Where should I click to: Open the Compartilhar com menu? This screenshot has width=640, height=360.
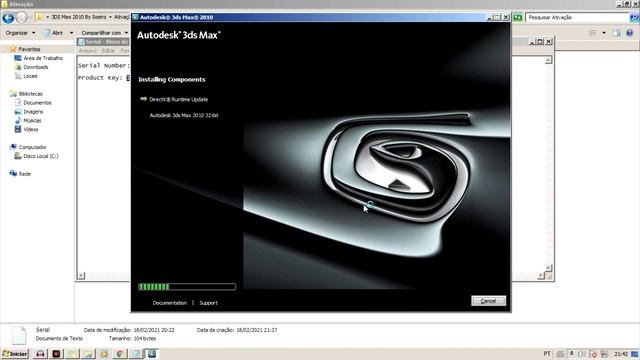coord(104,33)
